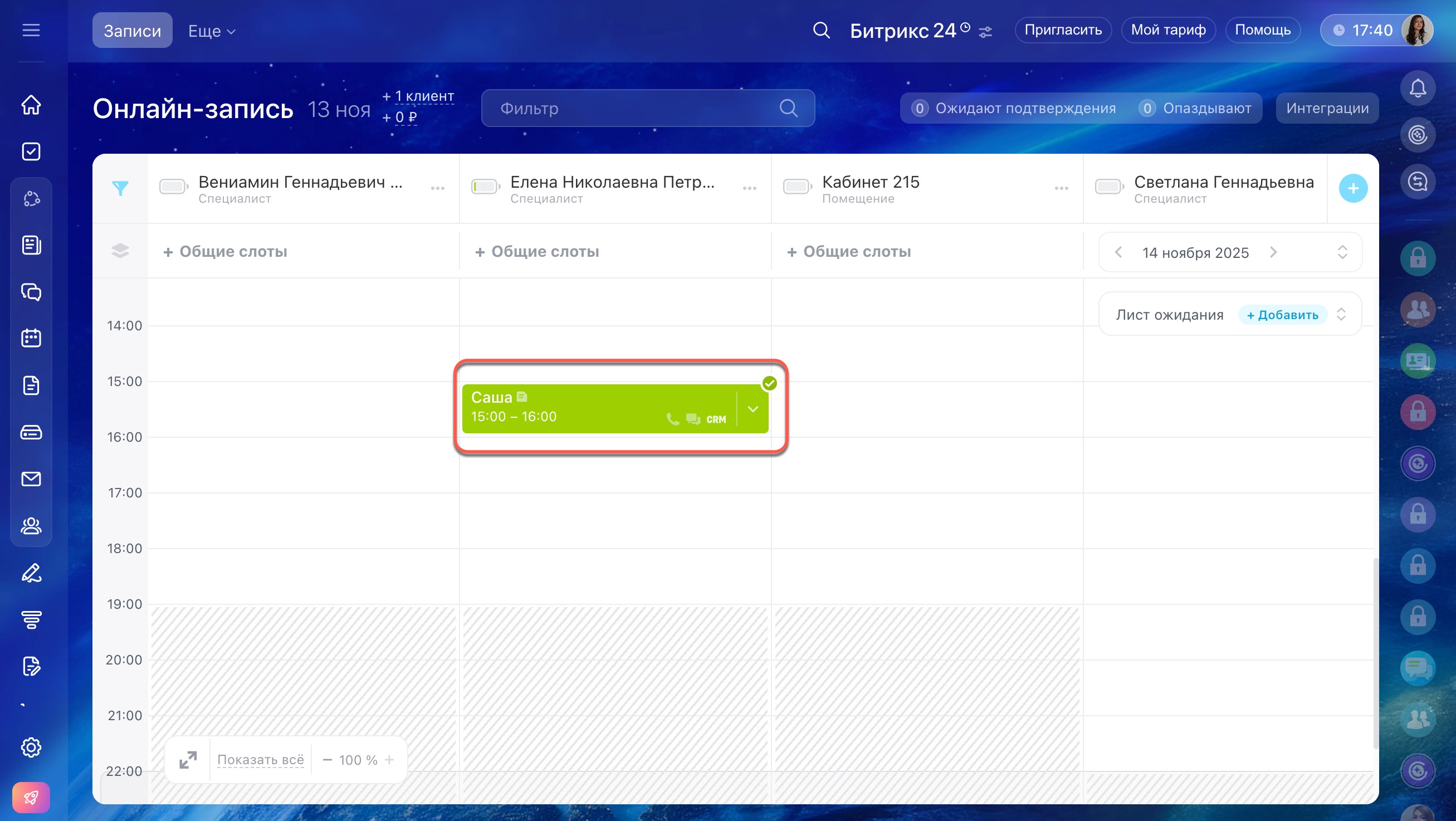Open the calendar icon in left sidebar
The height and width of the screenshot is (821, 1456).
click(31, 339)
